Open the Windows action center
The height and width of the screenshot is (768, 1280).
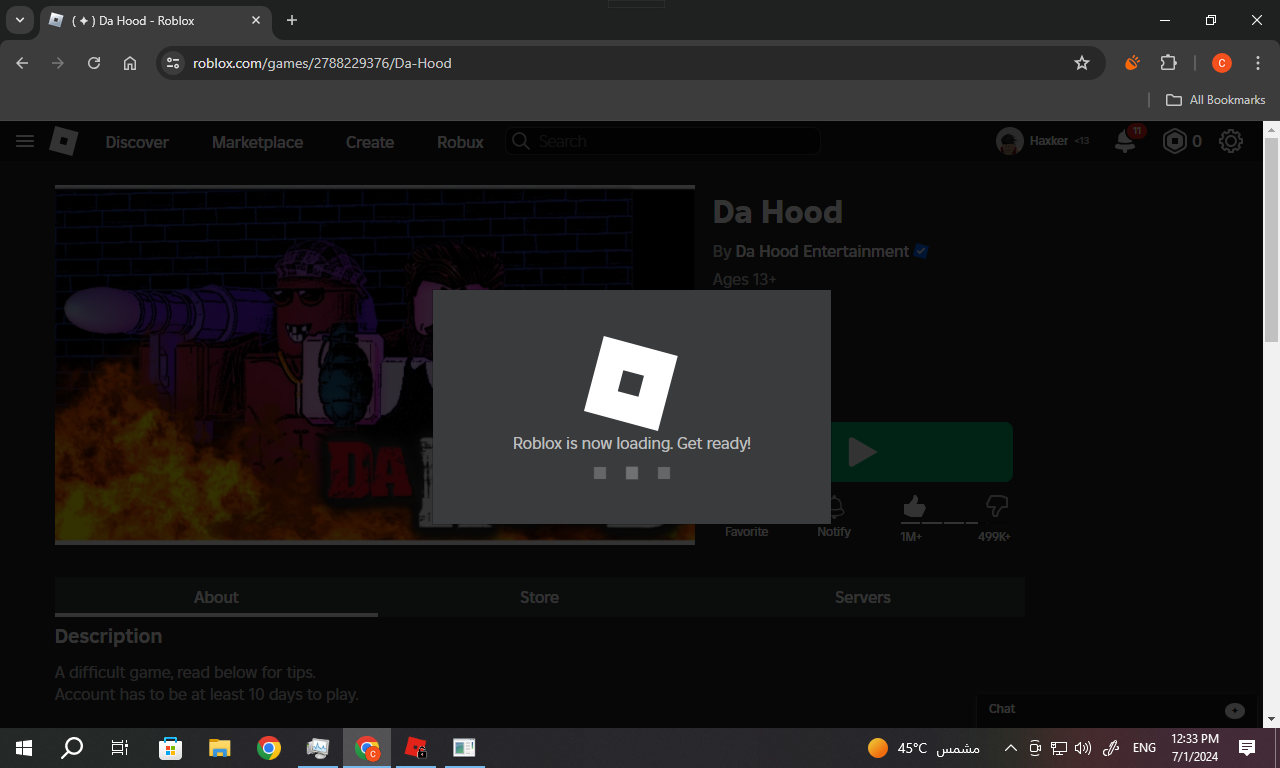pos(1247,748)
